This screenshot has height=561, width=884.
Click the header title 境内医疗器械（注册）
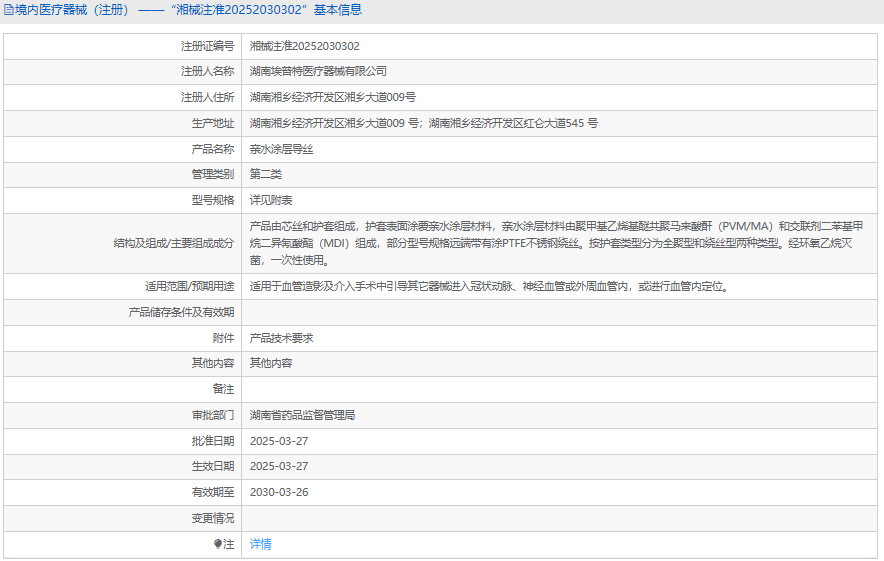pyautogui.click(x=72, y=10)
